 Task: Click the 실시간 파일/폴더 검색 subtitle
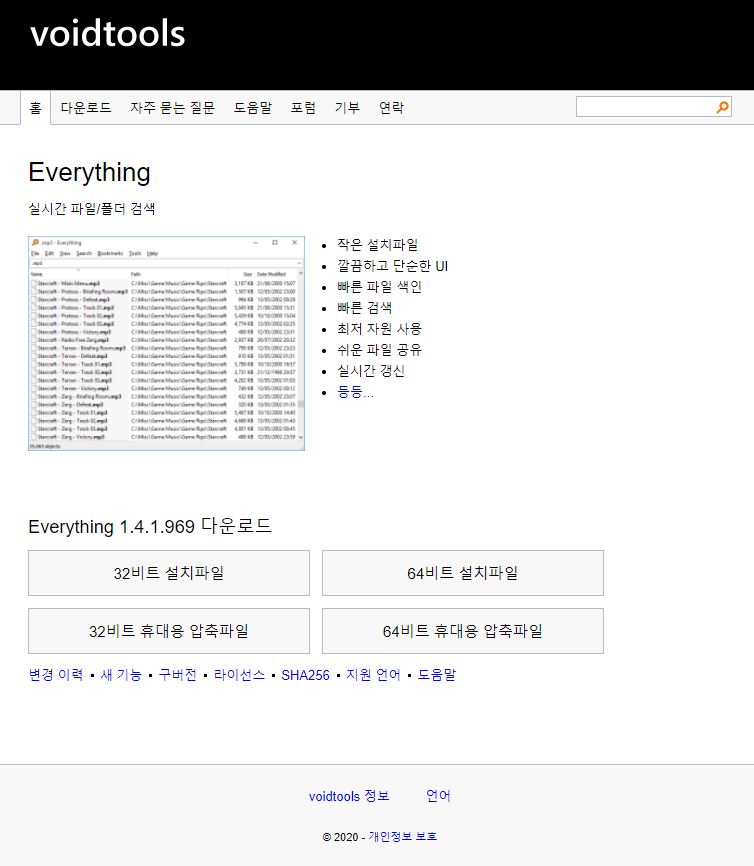[92, 209]
